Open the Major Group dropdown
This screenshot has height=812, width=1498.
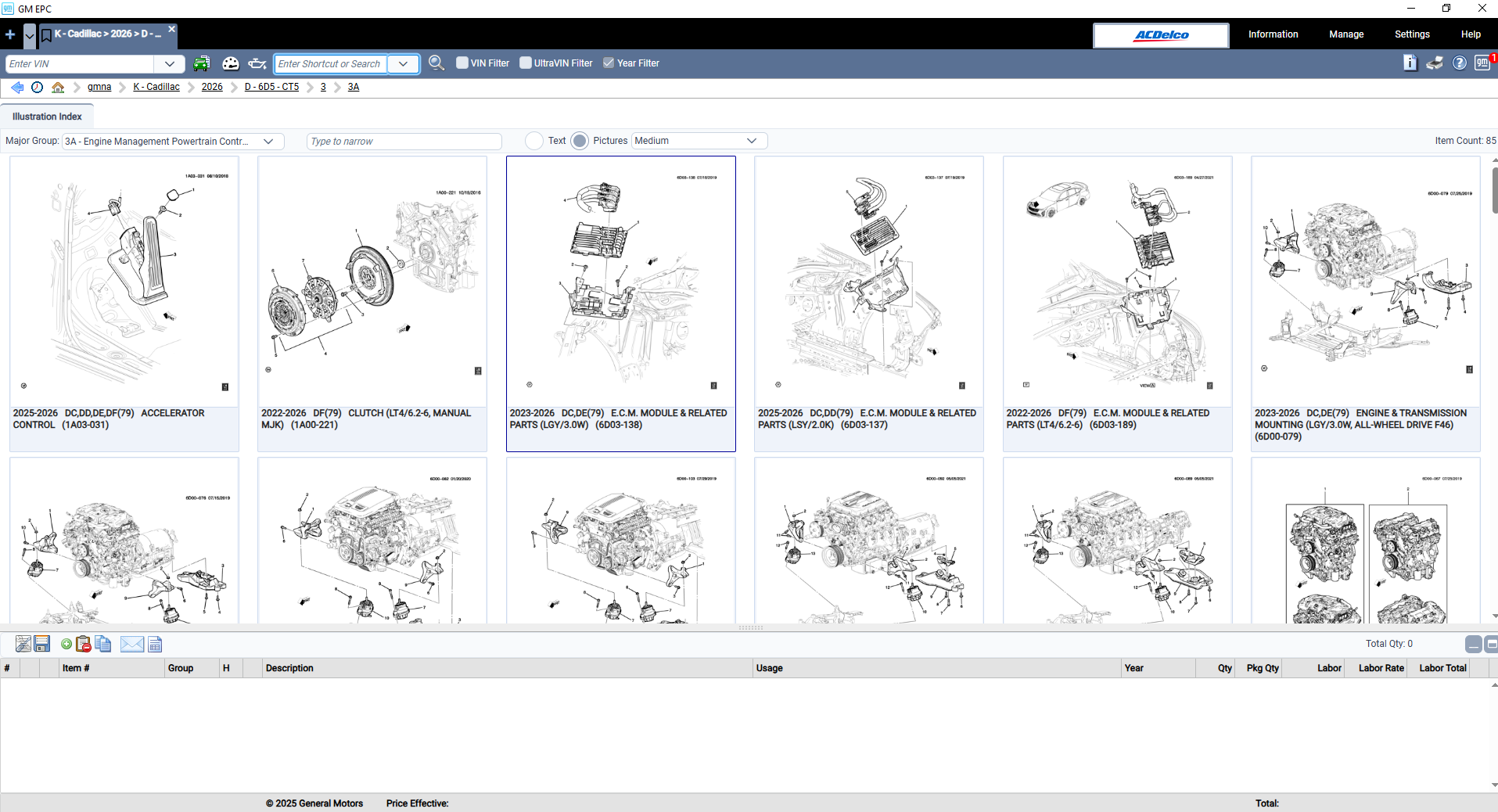[x=269, y=141]
